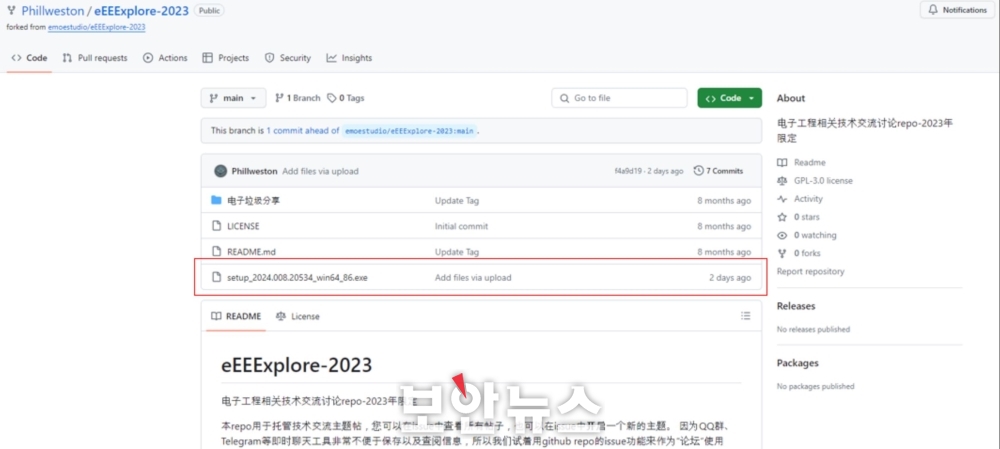Open the Readme link in About sidebar
Image resolution: width=1000 pixels, height=449 pixels.
pos(801,163)
